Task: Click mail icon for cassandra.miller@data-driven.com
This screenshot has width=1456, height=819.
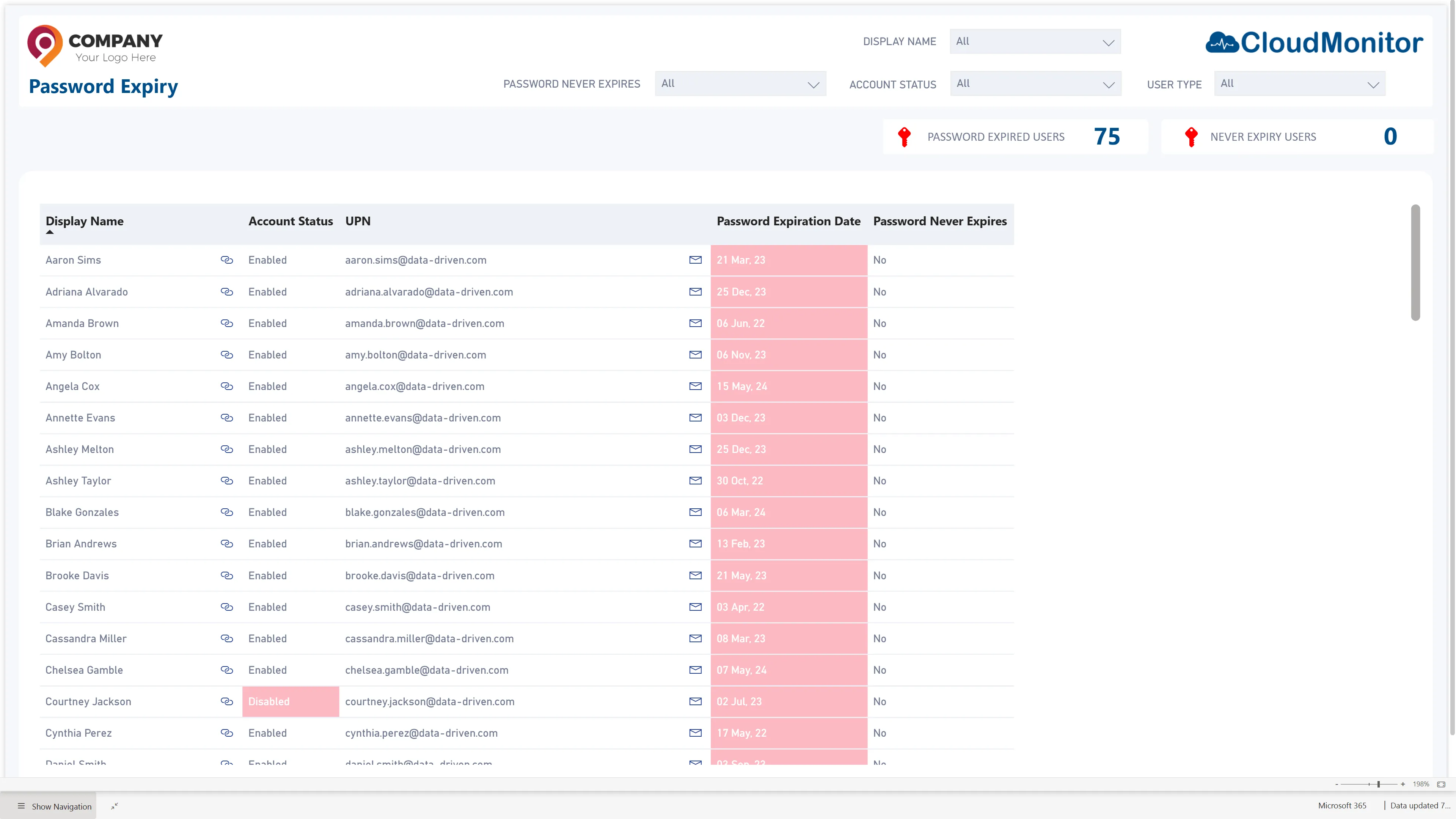Action: click(695, 638)
